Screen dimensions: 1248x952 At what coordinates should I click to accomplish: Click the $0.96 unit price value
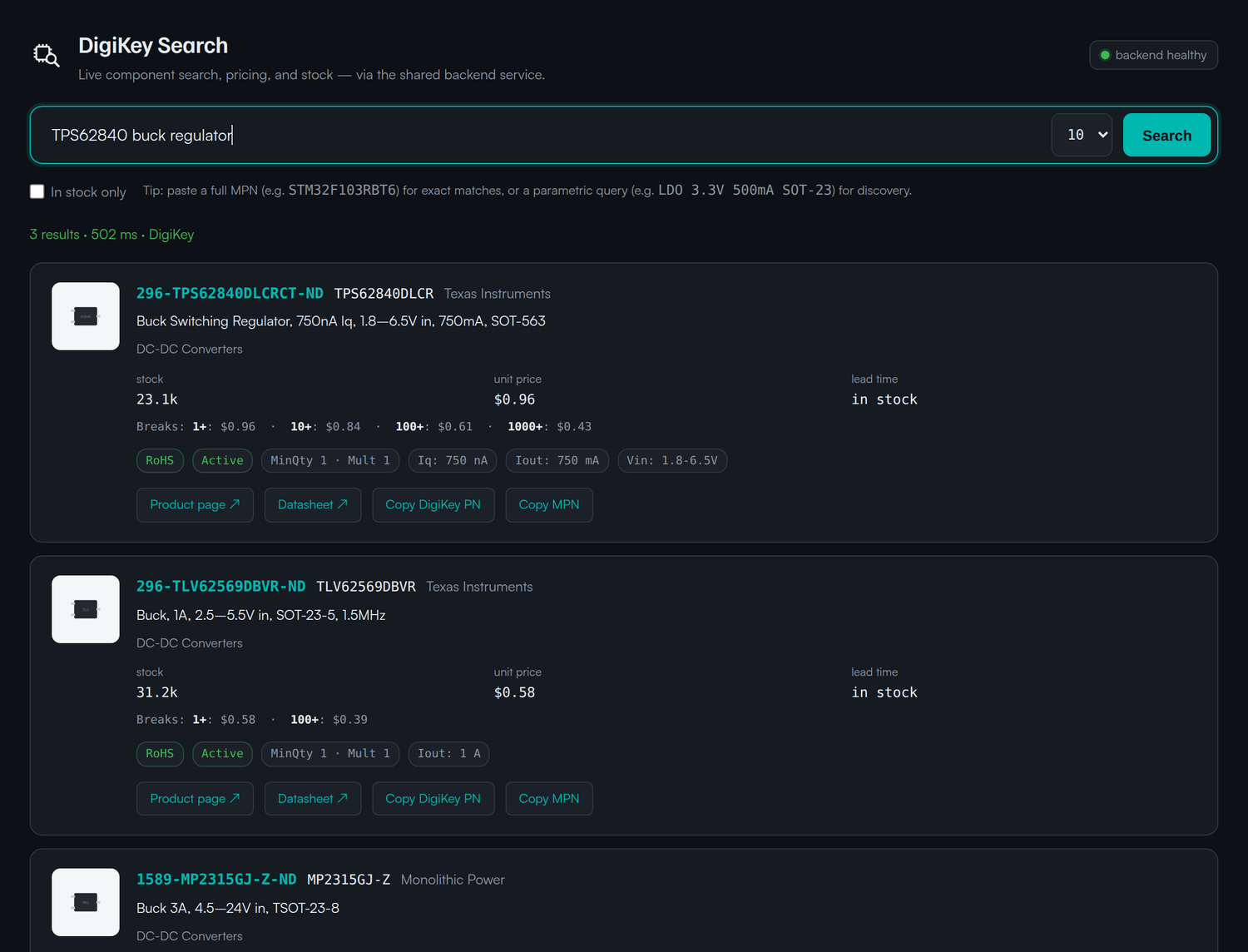tap(514, 399)
